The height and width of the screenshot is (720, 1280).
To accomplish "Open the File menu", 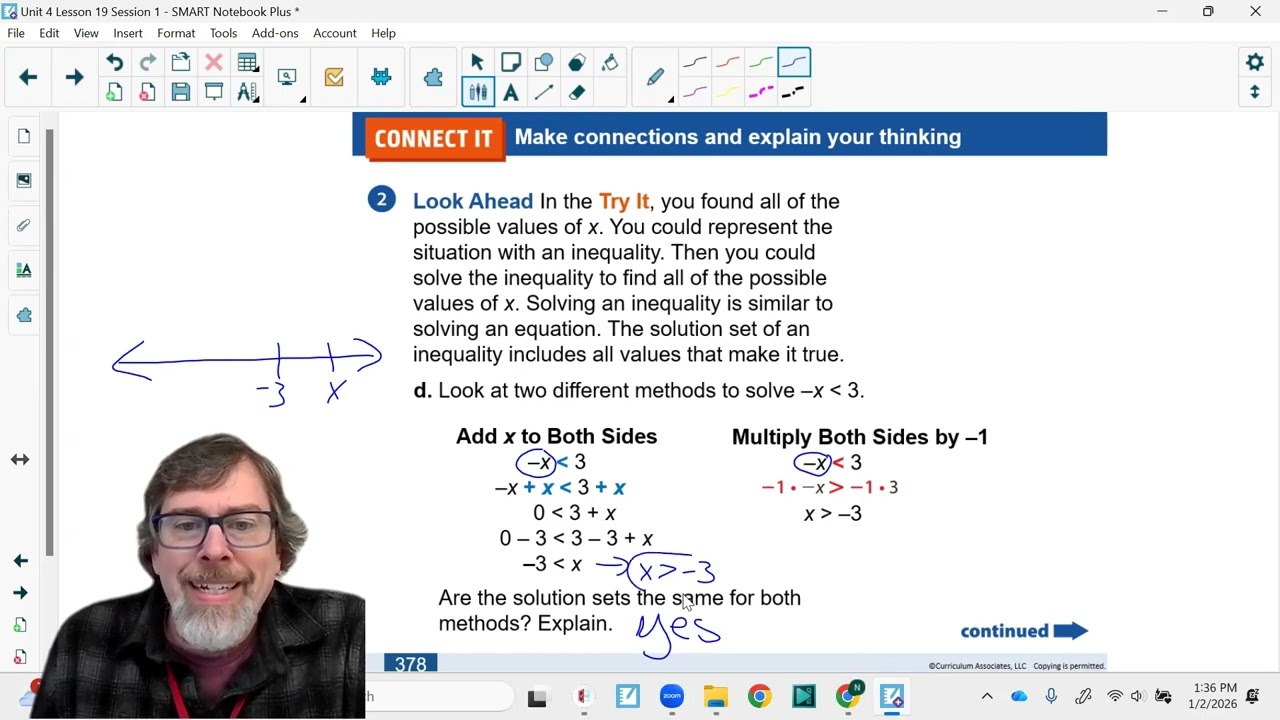I will click(16, 33).
